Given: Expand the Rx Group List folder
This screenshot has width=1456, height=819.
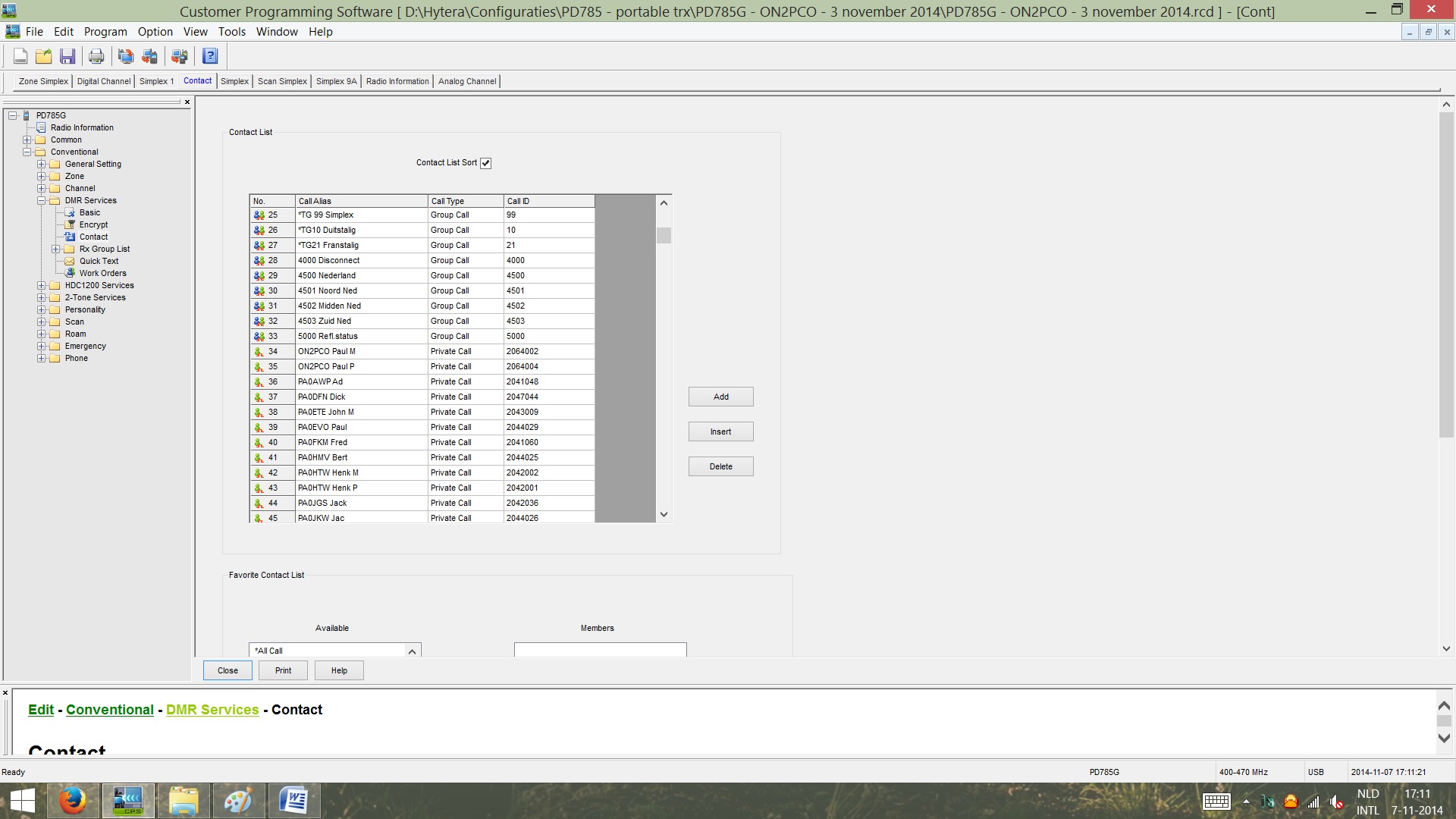Looking at the screenshot, I should [56, 249].
